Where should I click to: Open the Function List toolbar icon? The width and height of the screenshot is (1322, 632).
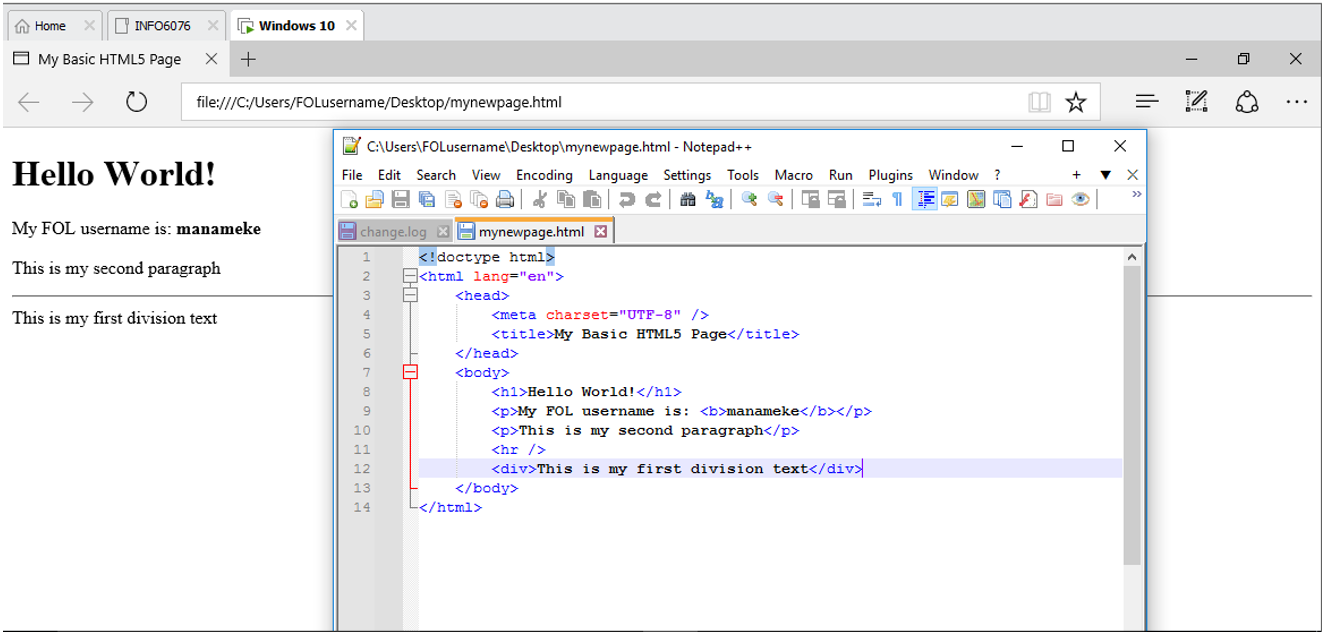(x=1027, y=200)
